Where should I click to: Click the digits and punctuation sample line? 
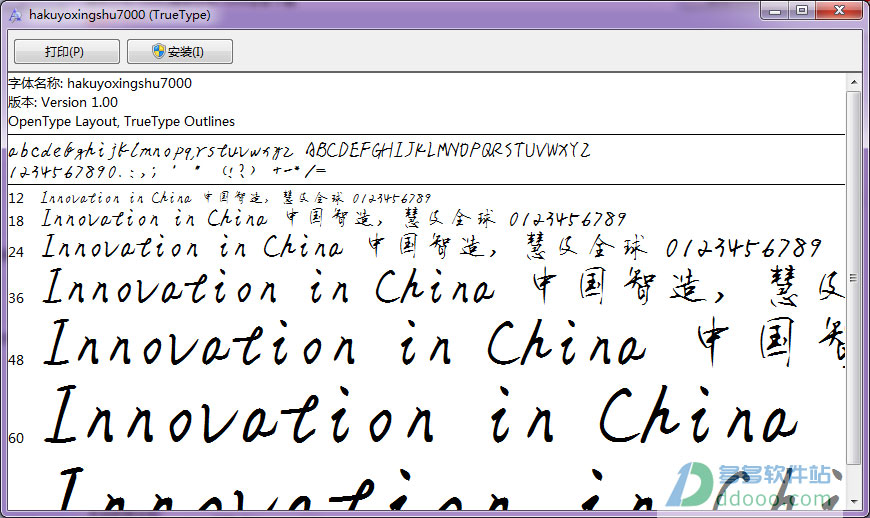point(168,171)
